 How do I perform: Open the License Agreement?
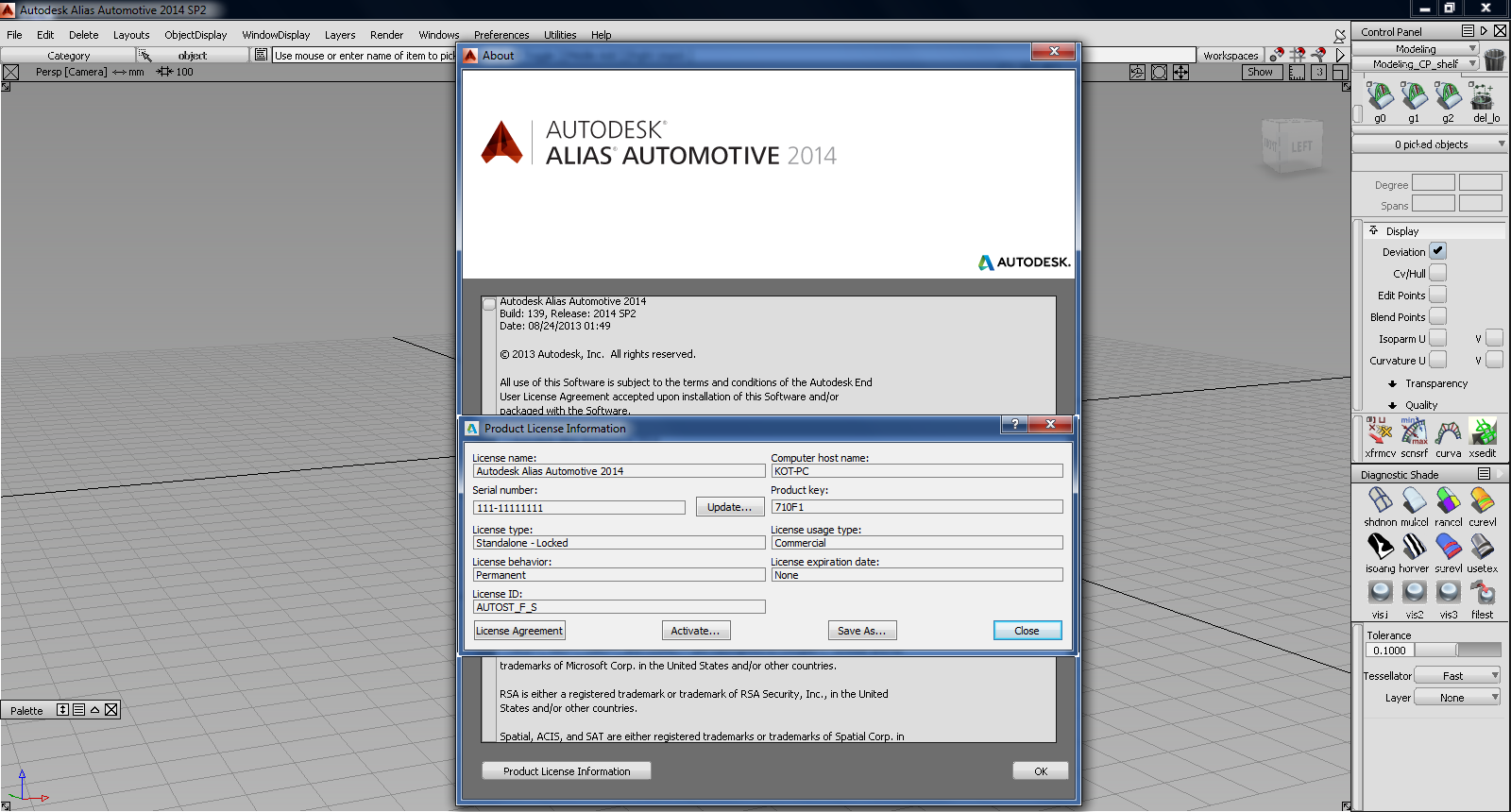point(519,631)
